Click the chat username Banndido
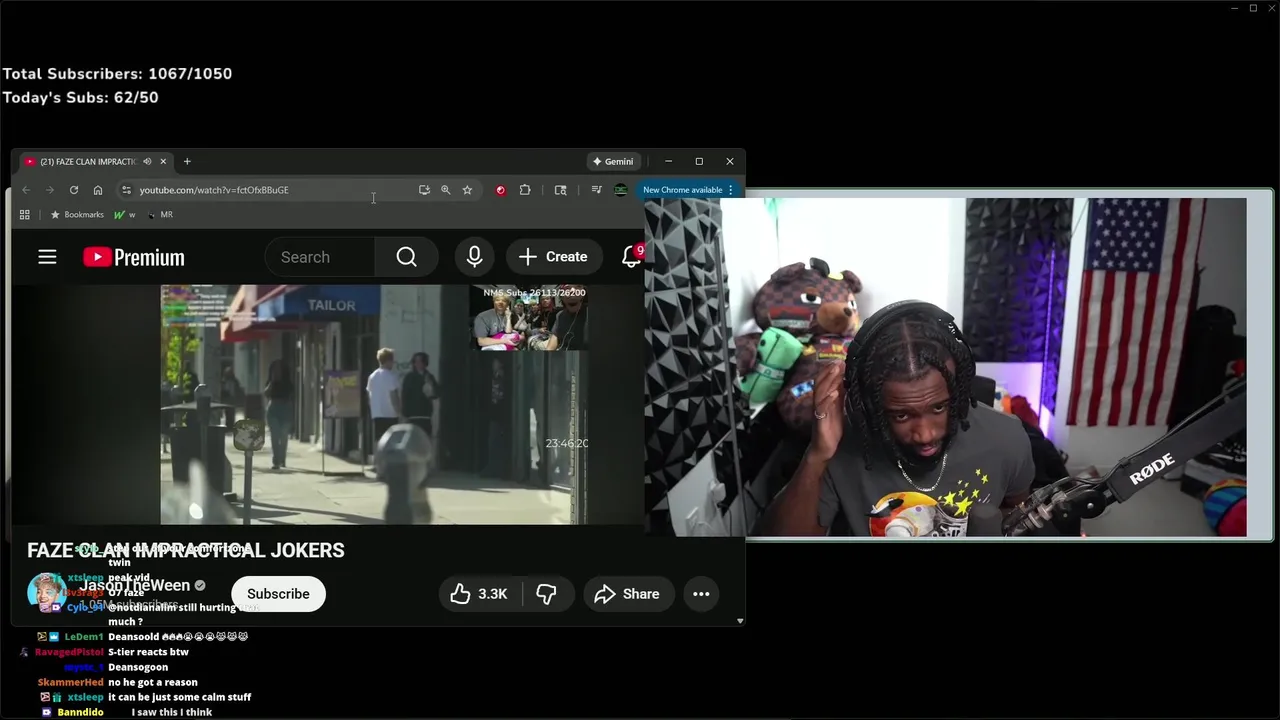Screen dimensions: 1280x720 pyautogui.click(x=80, y=712)
